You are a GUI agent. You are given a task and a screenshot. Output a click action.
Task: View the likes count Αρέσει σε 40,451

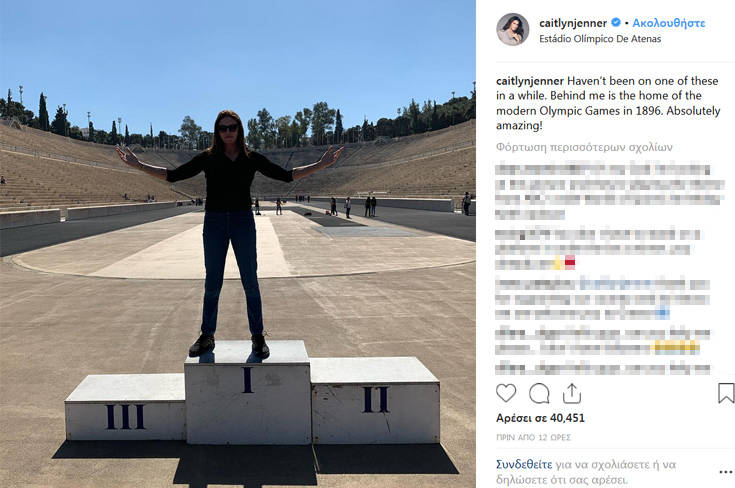pos(540,418)
